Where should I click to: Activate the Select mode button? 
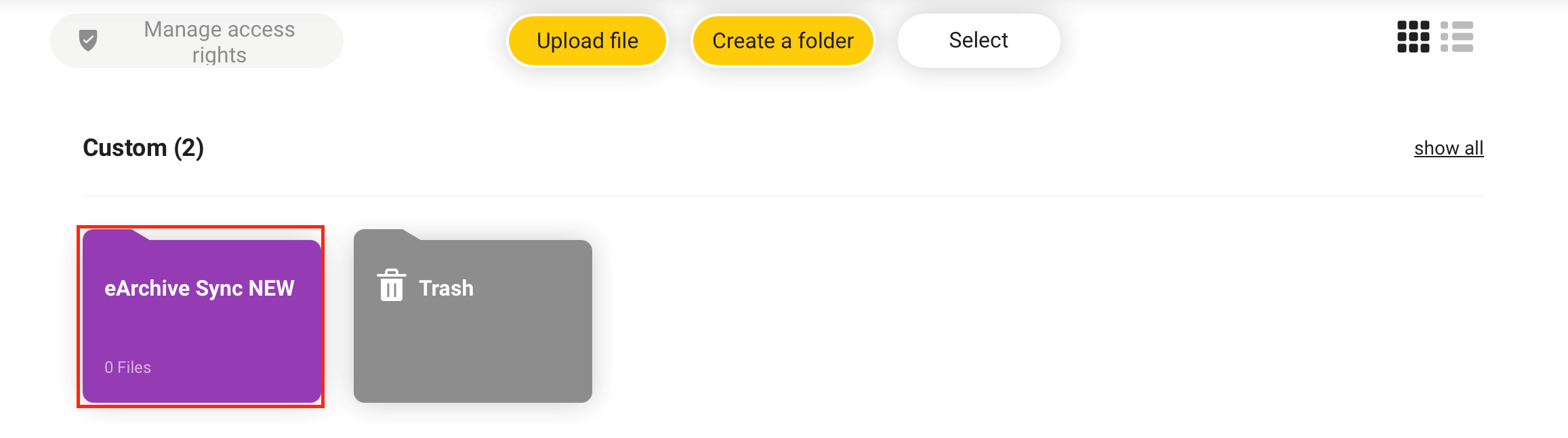[x=978, y=41]
